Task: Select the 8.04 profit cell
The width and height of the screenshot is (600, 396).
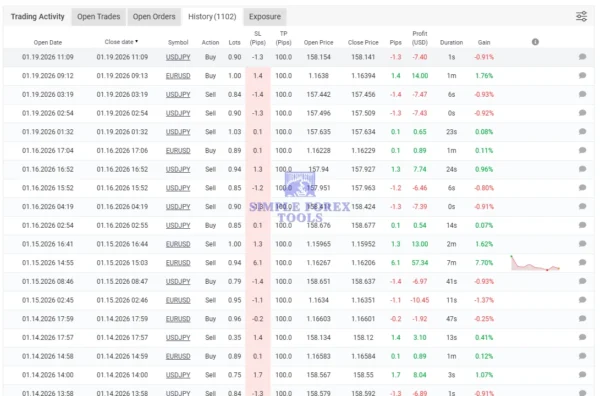Action: (x=420, y=375)
